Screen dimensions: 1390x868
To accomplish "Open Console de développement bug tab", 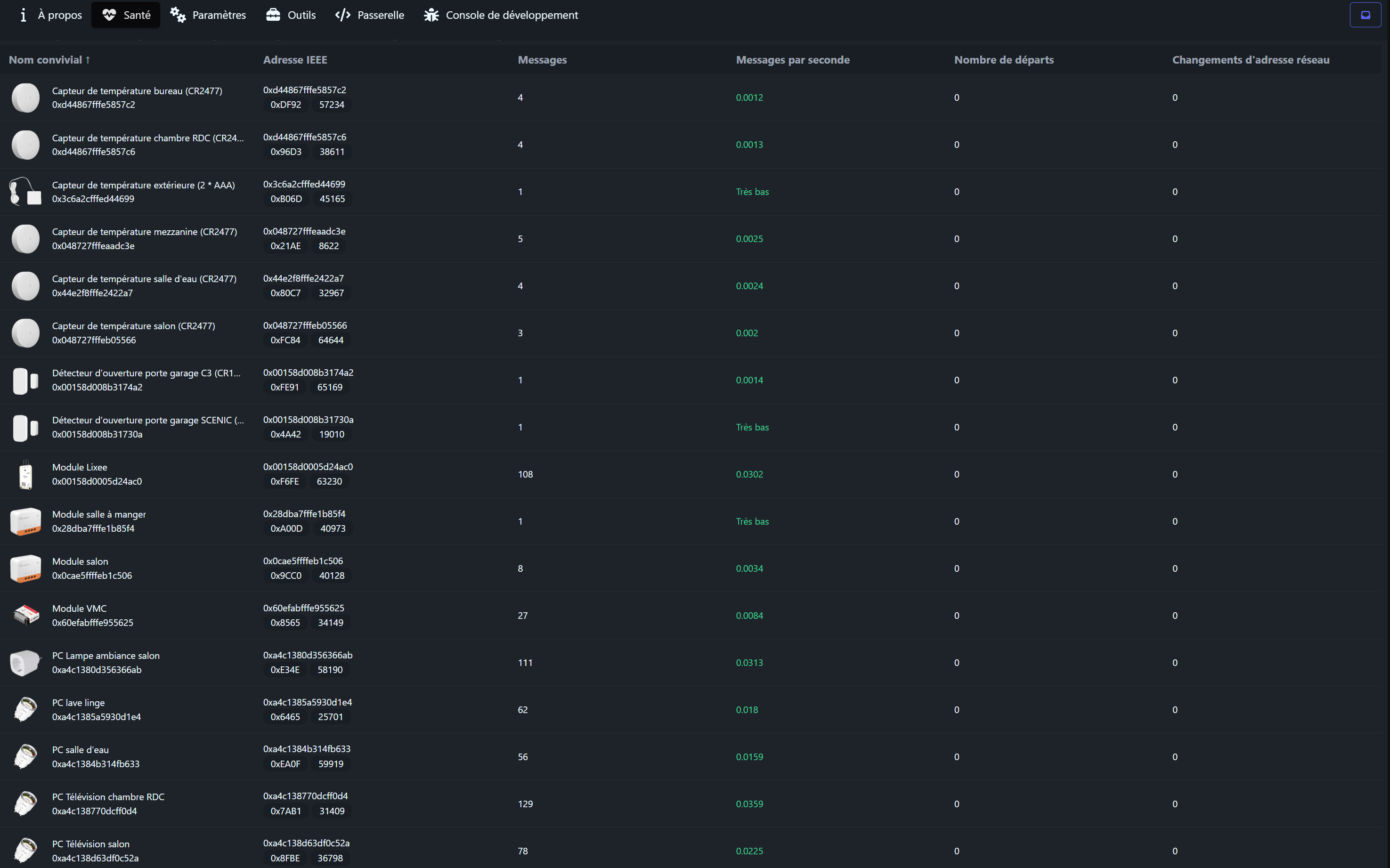I will (x=501, y=15).
